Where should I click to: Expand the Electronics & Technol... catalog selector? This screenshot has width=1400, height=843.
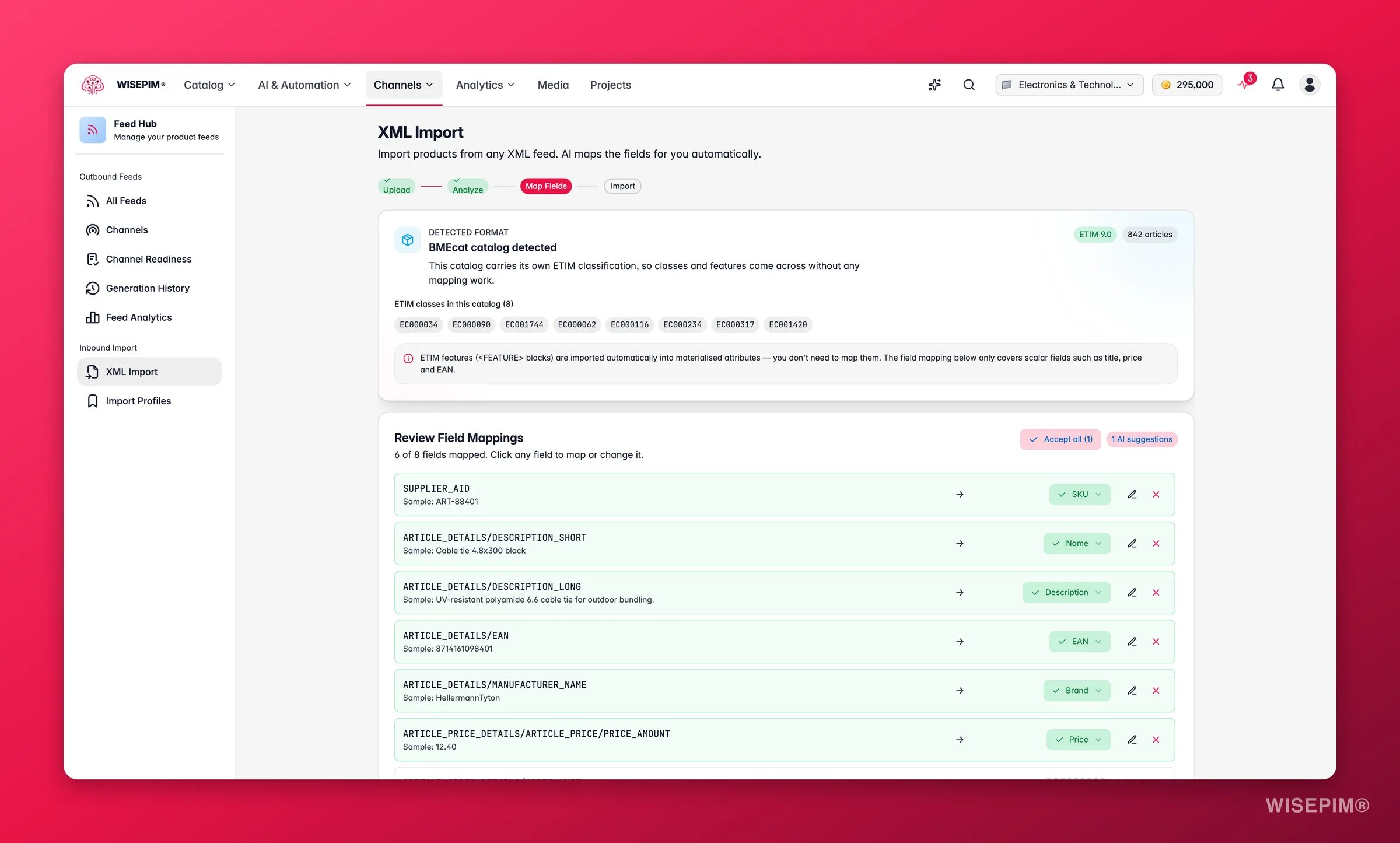coord(1069,85)
